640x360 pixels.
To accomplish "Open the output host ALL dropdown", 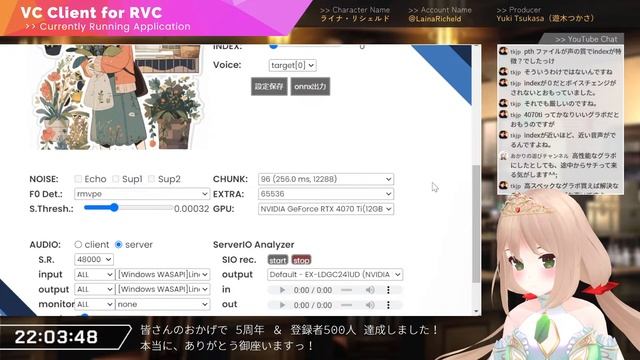I will [94, 289].
